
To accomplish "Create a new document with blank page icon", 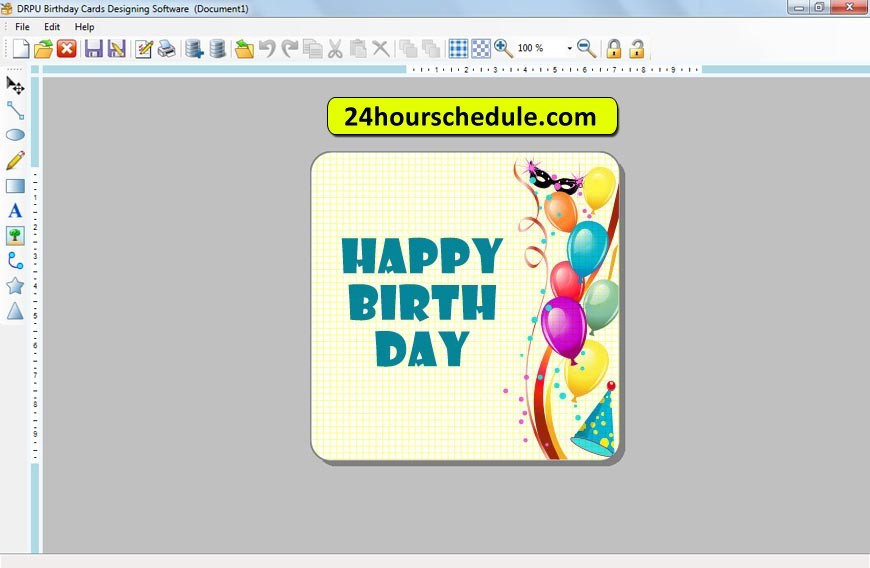I will 21,49.
